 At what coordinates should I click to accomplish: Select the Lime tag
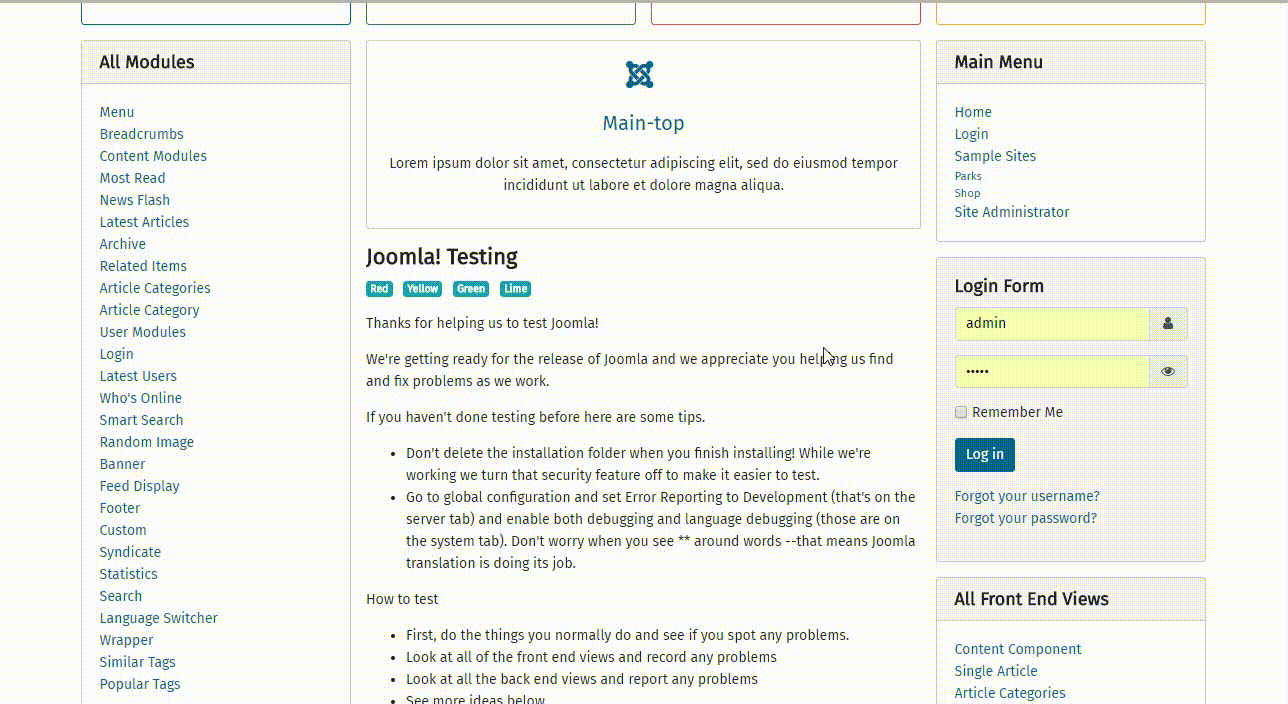(515, 289)
